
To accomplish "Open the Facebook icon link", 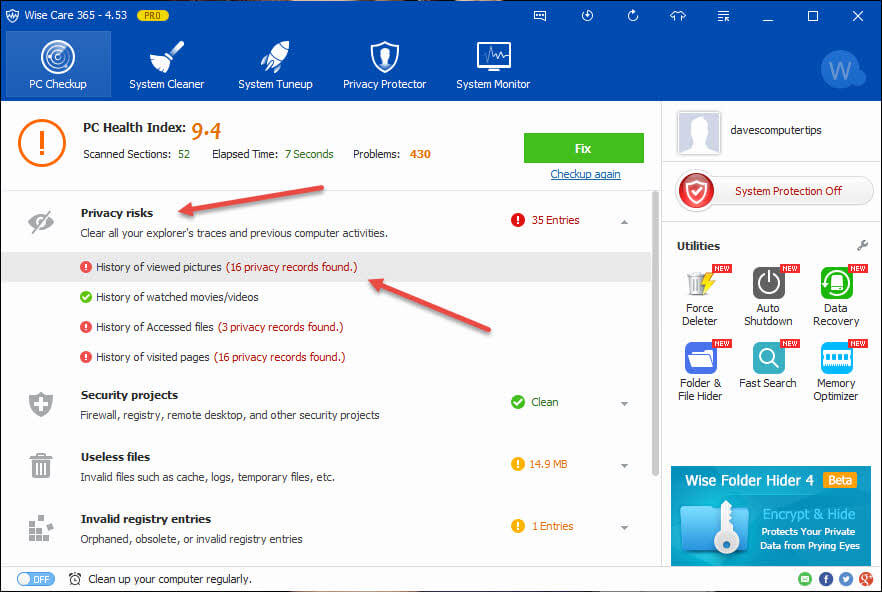I will point(826,578).
